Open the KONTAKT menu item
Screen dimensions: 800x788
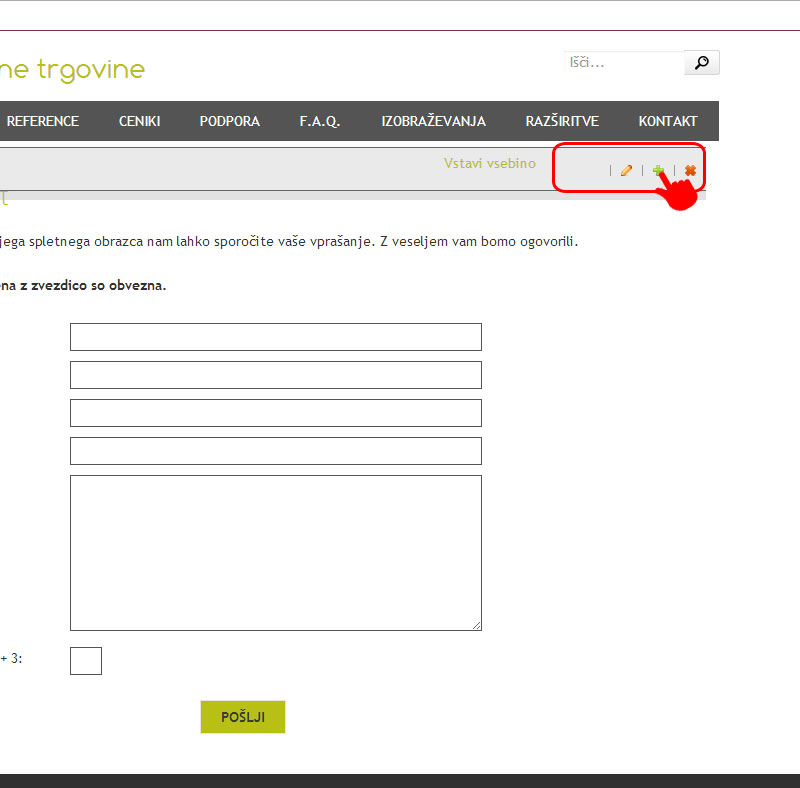pyautogui.click(x=668, y=121)
